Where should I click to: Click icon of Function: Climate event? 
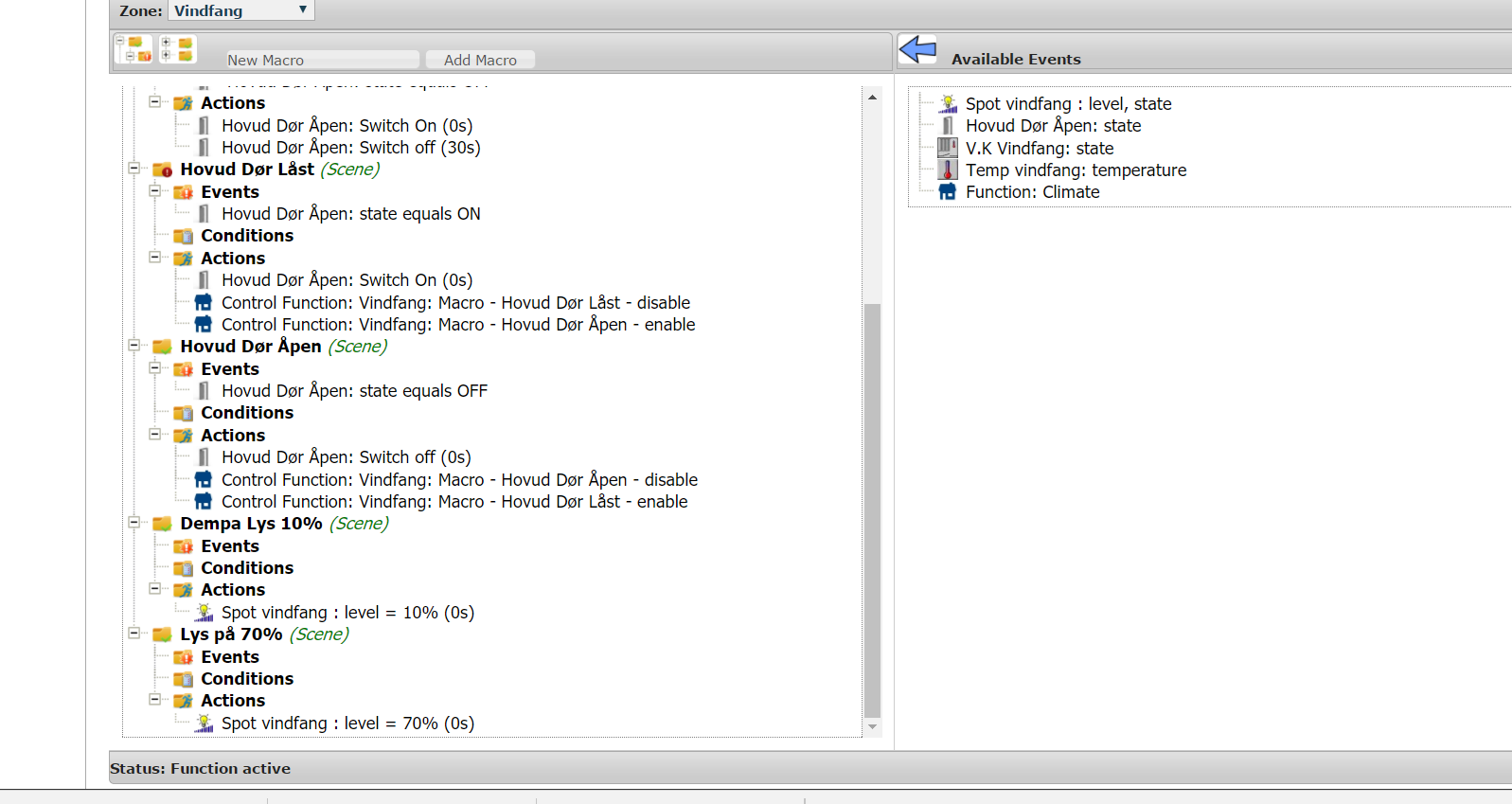click(x=948, y=192)
